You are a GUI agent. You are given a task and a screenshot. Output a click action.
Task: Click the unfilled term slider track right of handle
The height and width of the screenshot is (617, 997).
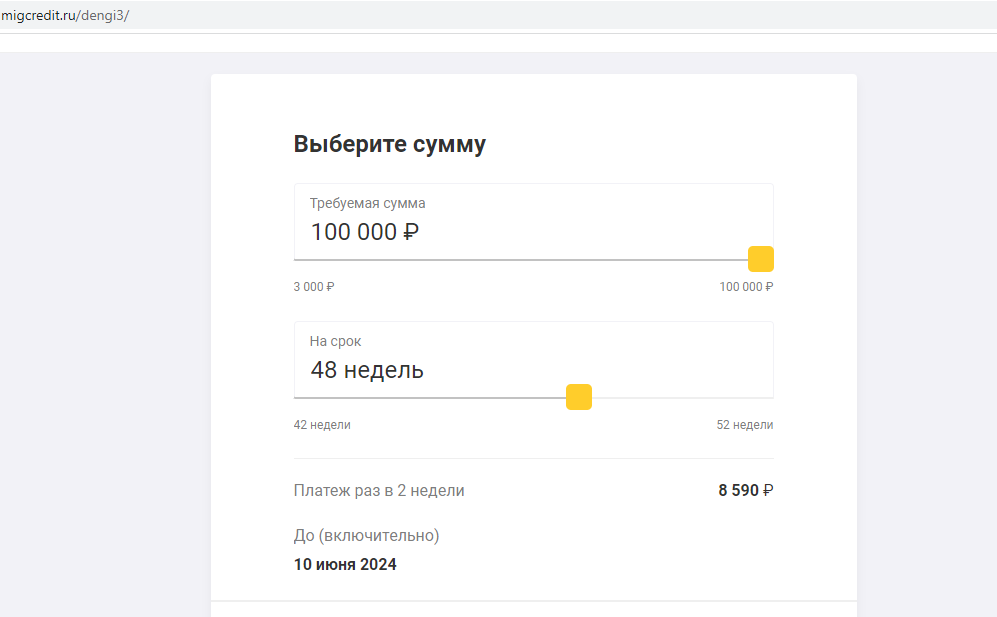(683, 398)
